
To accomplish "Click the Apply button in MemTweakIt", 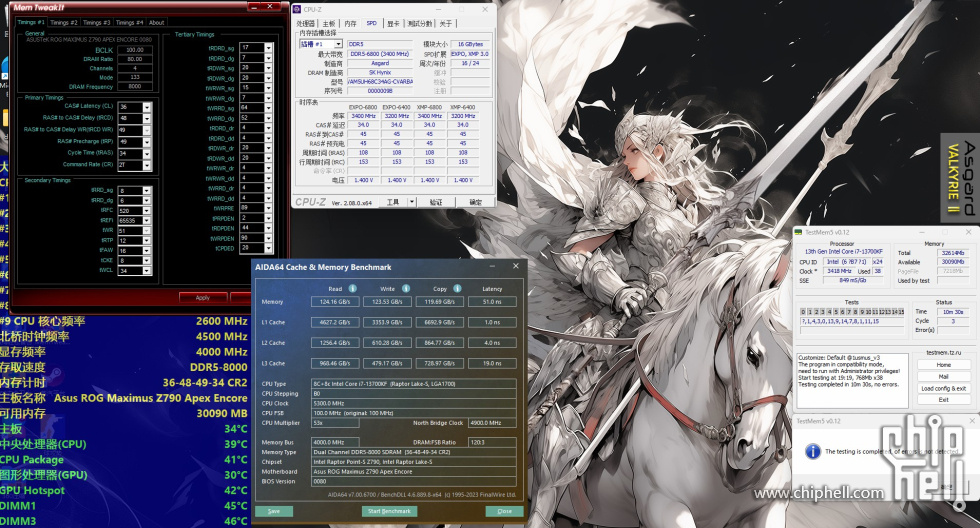I will coord(202,297).
